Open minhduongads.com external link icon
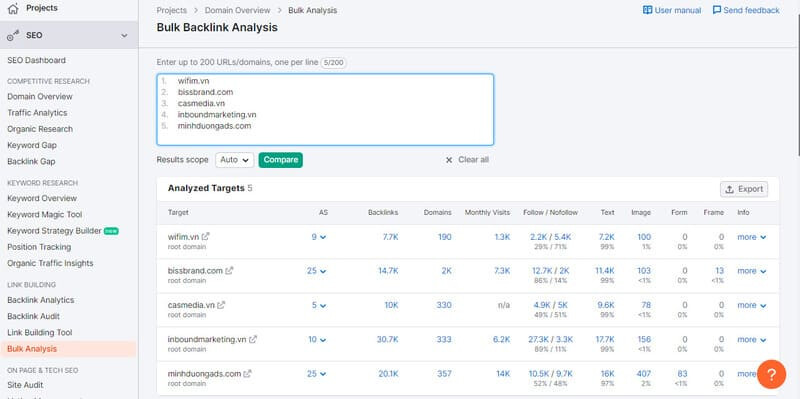Viewport: 800px width, 399px height. [247, 373]
